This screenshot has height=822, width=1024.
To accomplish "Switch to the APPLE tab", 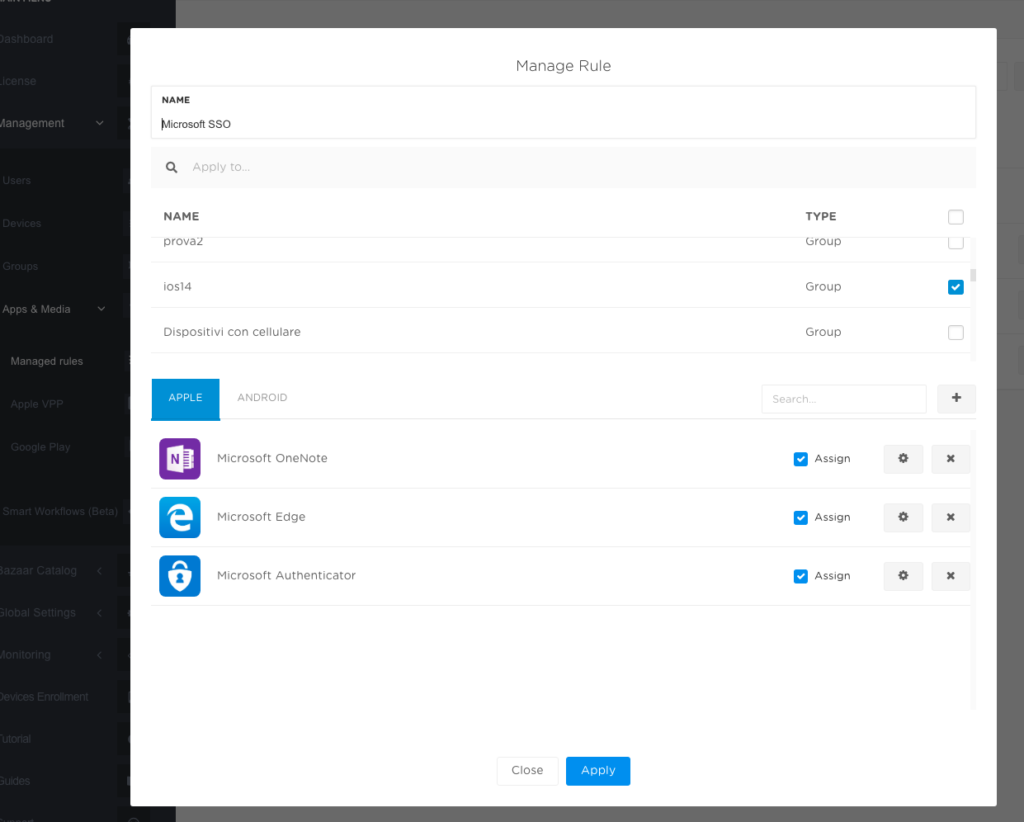I will (x=185, y=398).
